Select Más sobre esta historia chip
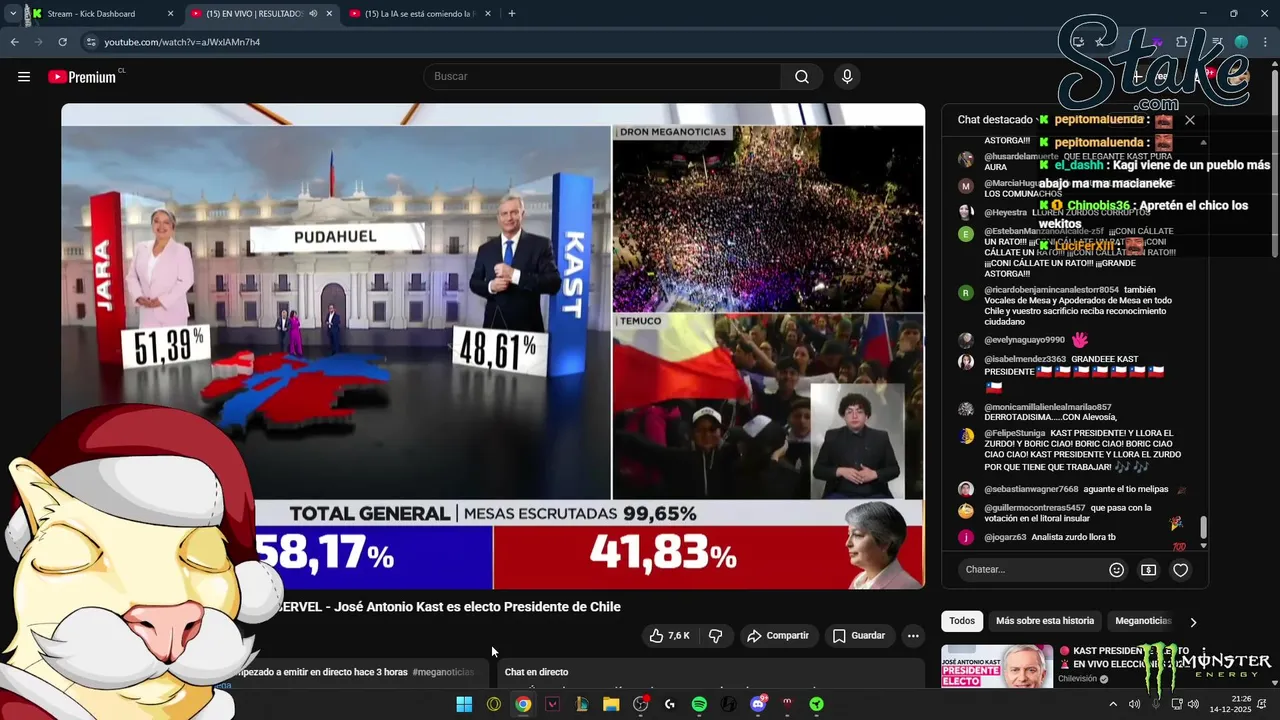This screenshot has width=1280, height=720. point(1045,621)
